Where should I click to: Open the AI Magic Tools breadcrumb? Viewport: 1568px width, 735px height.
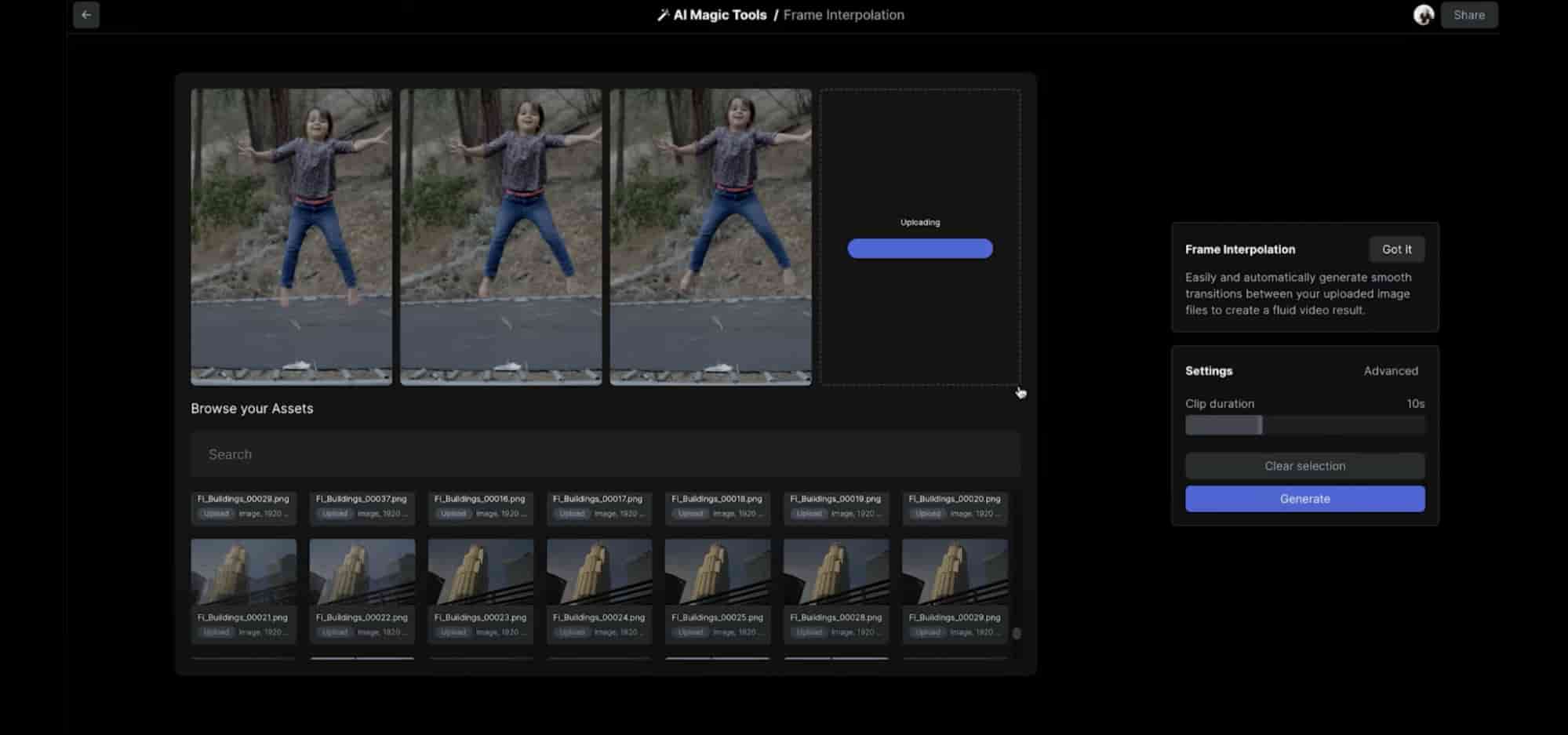pos(720,15)
